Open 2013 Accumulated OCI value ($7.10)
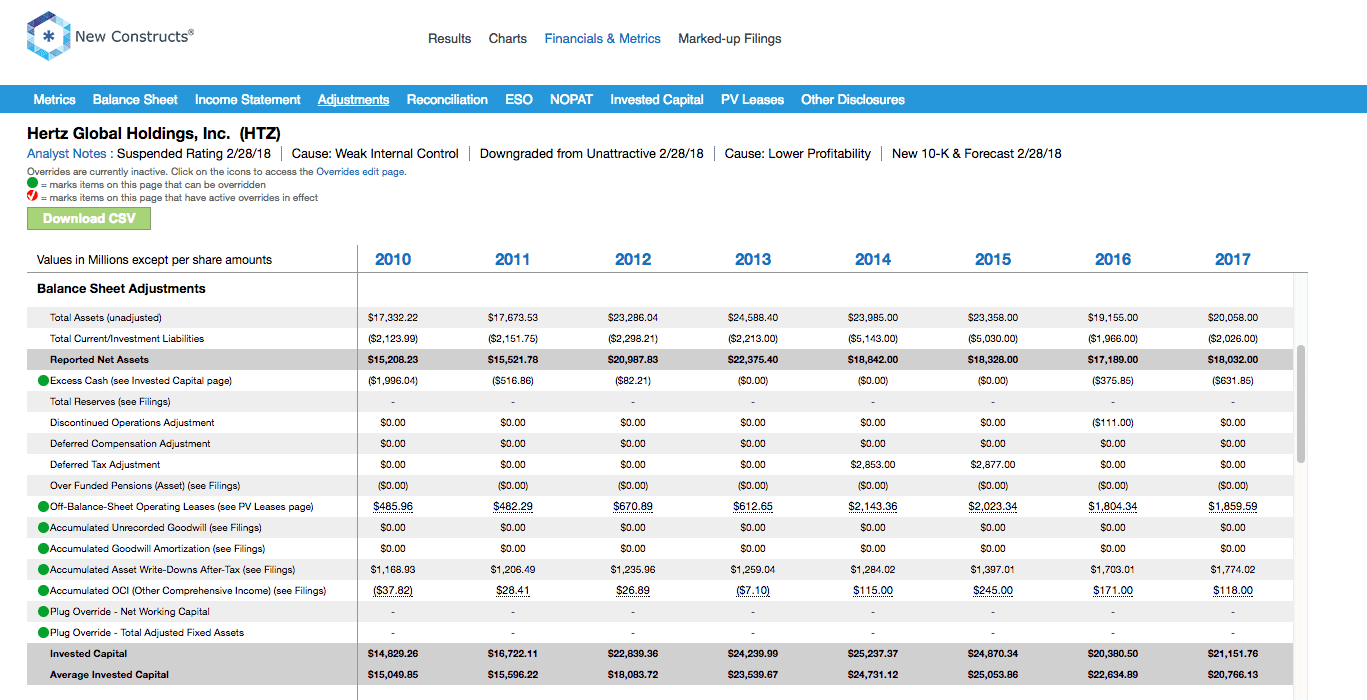The height and width of the screenshot is (700, 1367). [753, 591]
